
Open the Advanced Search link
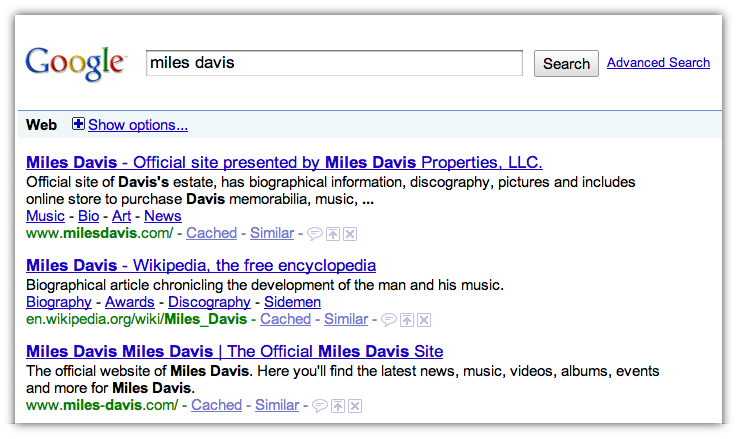[658, 63]
